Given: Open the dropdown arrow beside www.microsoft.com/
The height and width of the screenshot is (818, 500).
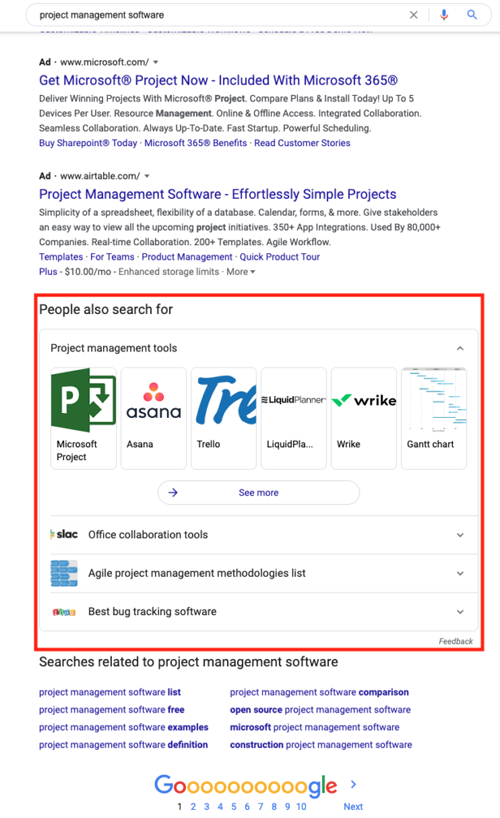Looking at the screenshot, I should pyautogui.click(x=156, y=62).
